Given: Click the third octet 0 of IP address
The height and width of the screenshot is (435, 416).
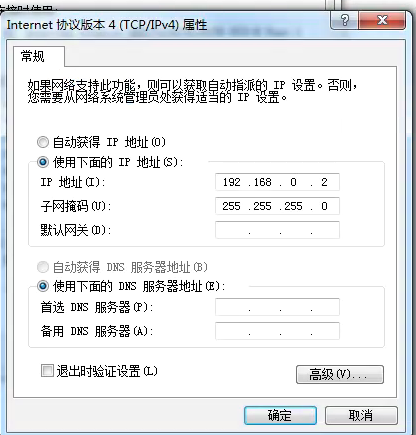Looking at the screenshot, I should pos(293,182).
